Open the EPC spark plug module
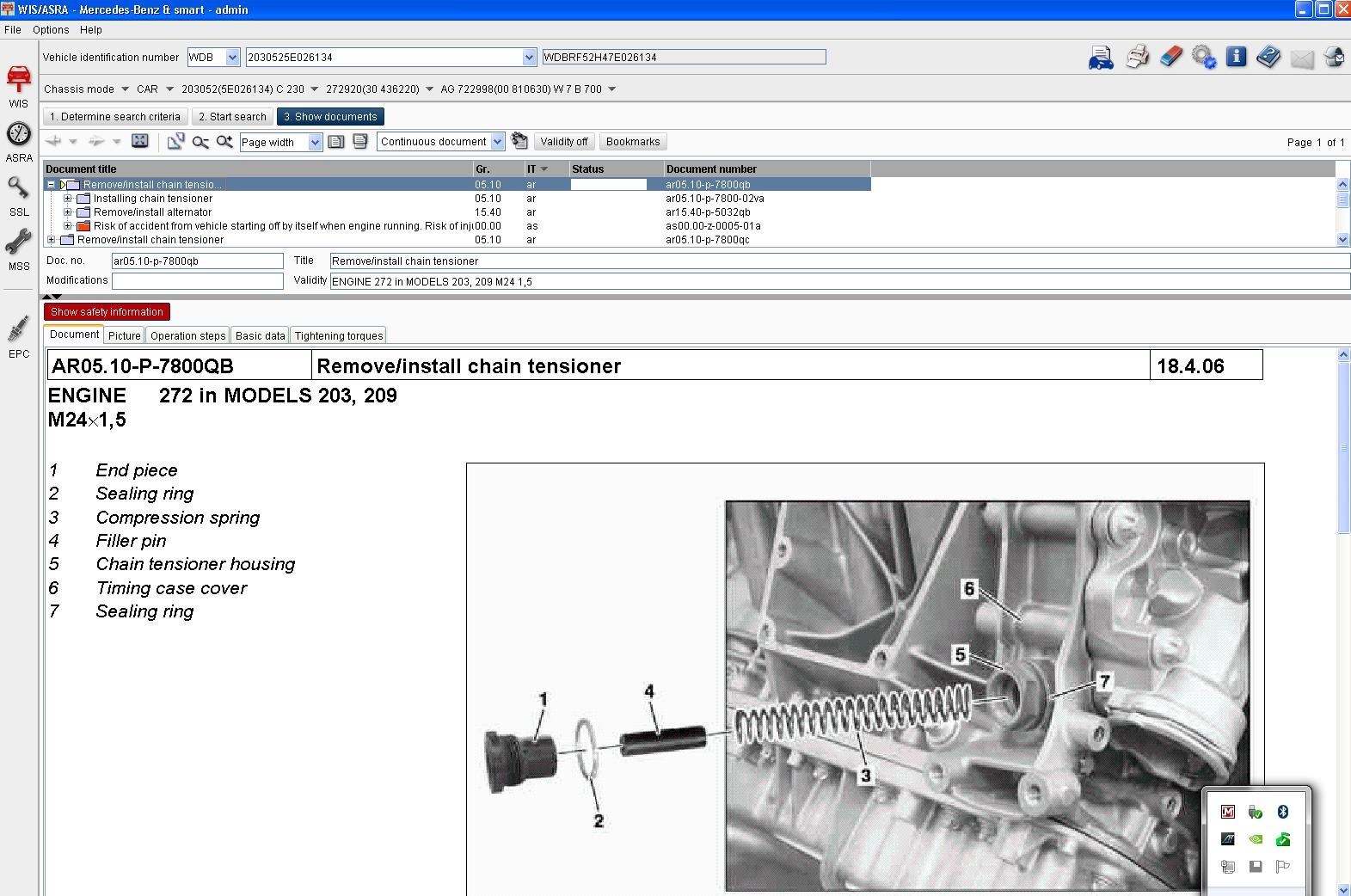The image size is (1351, 896). click(x=18, y=335)
